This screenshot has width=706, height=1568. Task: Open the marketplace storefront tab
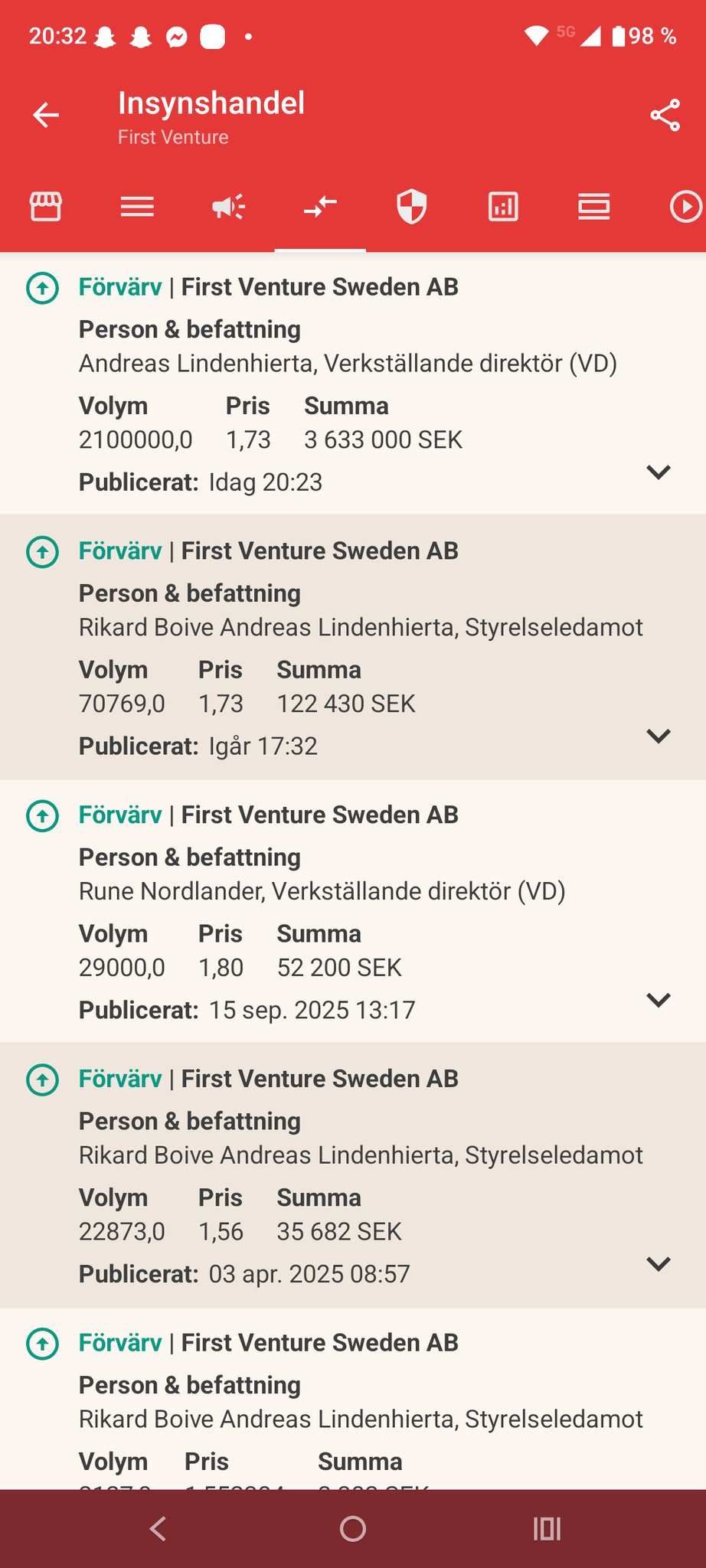pyautogui.click(x=46, y=207)
